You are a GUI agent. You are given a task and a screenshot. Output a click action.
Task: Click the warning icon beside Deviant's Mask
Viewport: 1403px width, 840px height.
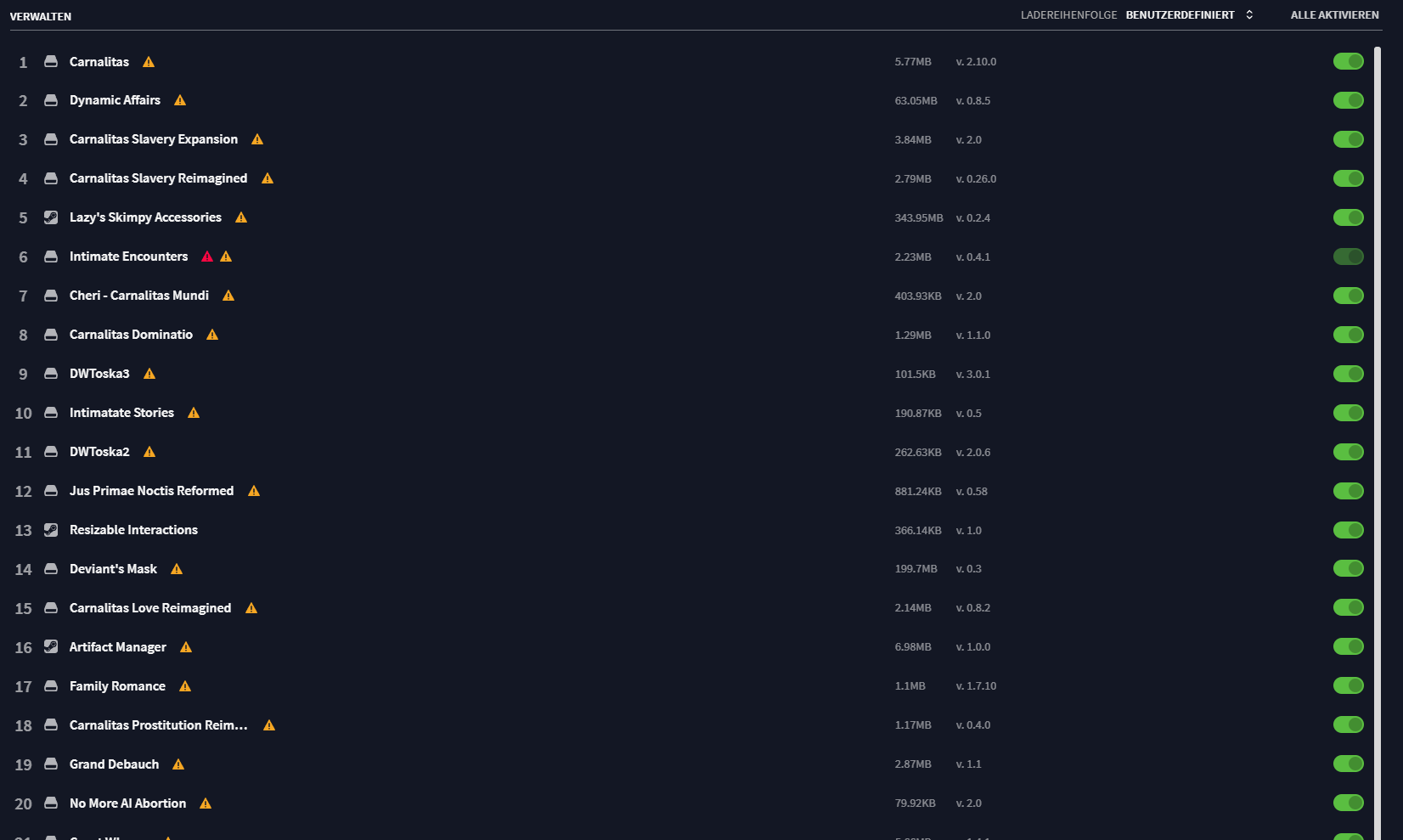click(x=177, y=569)
